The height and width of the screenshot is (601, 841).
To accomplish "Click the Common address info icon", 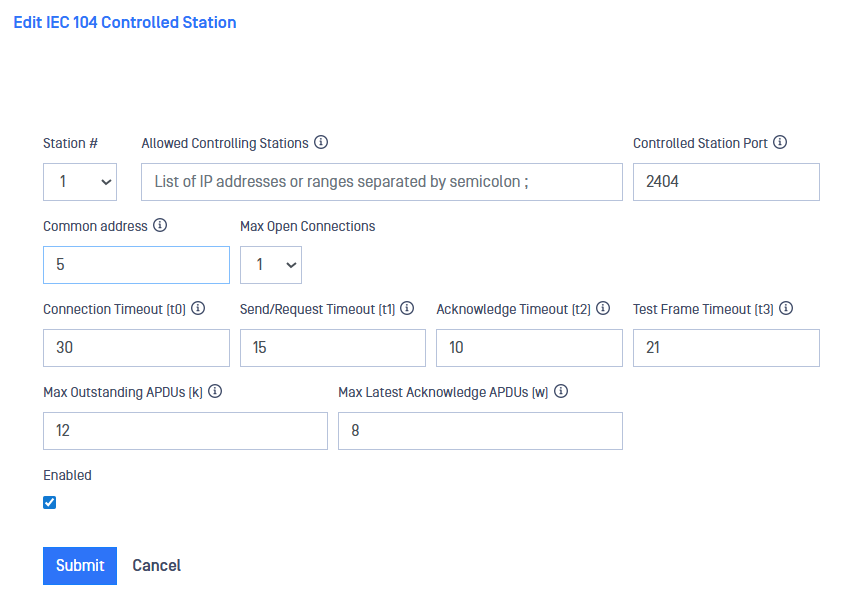I will (x=160, y=226).
